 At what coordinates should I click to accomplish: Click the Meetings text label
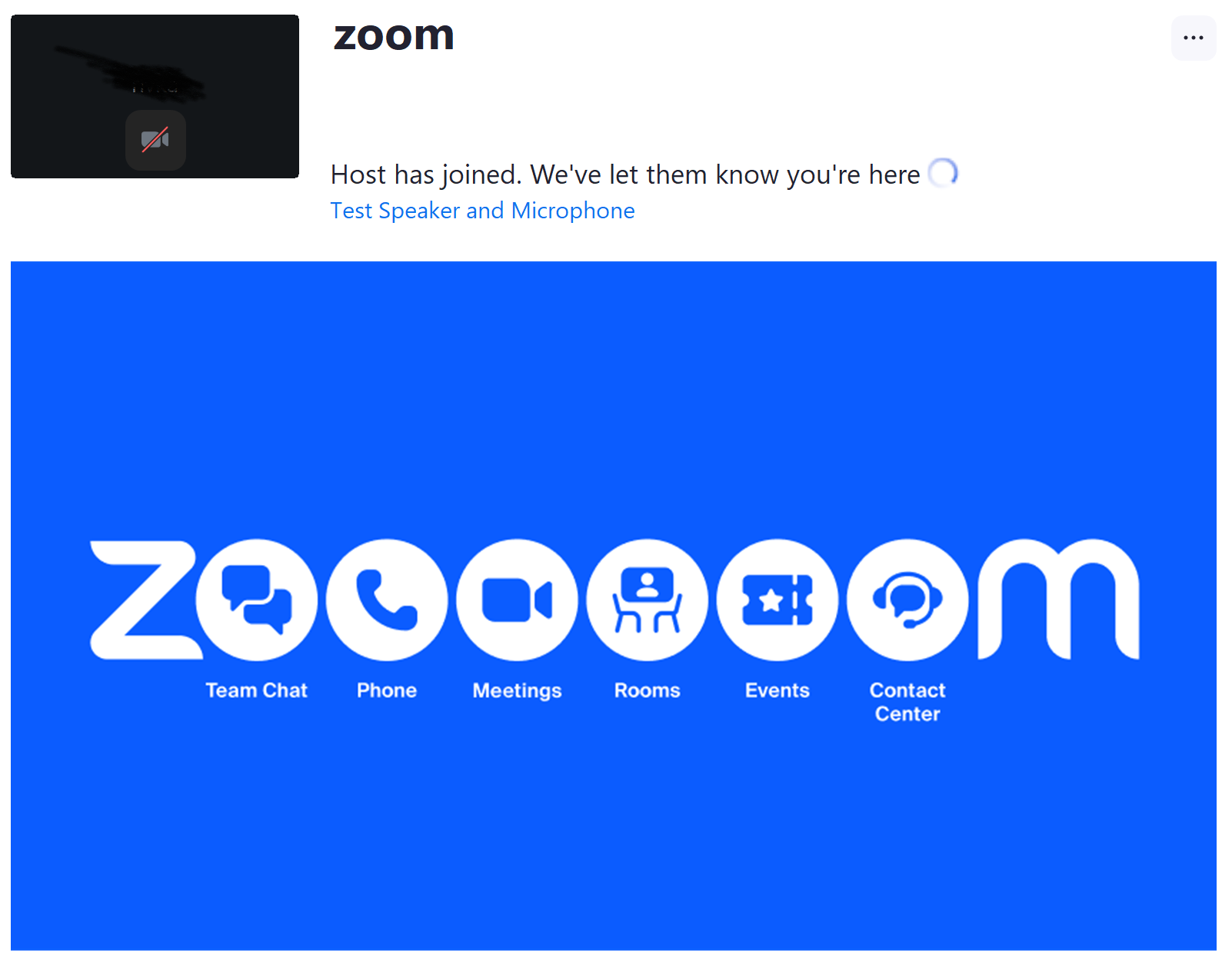click(x=517, y=690)
